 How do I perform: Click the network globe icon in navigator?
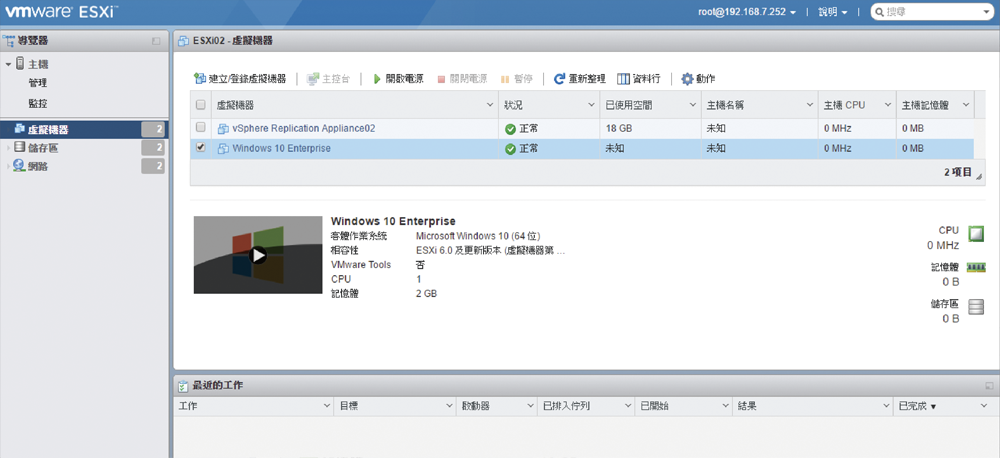click(19, 166)
